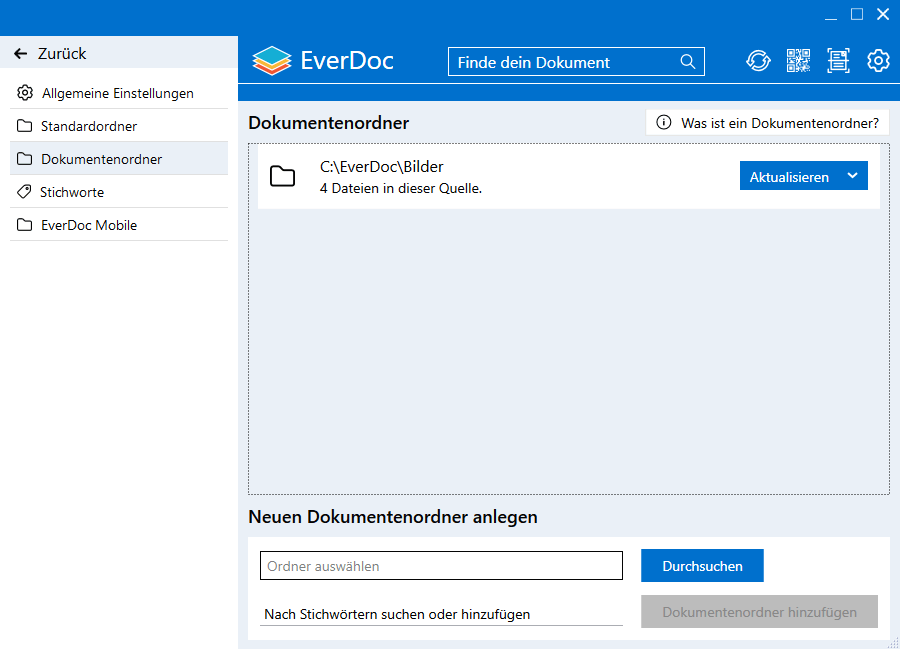Click the sync refresh icon in the toolbar
Image resolution: width=900 pixels, height=650 pixels.
coord(758,60)
